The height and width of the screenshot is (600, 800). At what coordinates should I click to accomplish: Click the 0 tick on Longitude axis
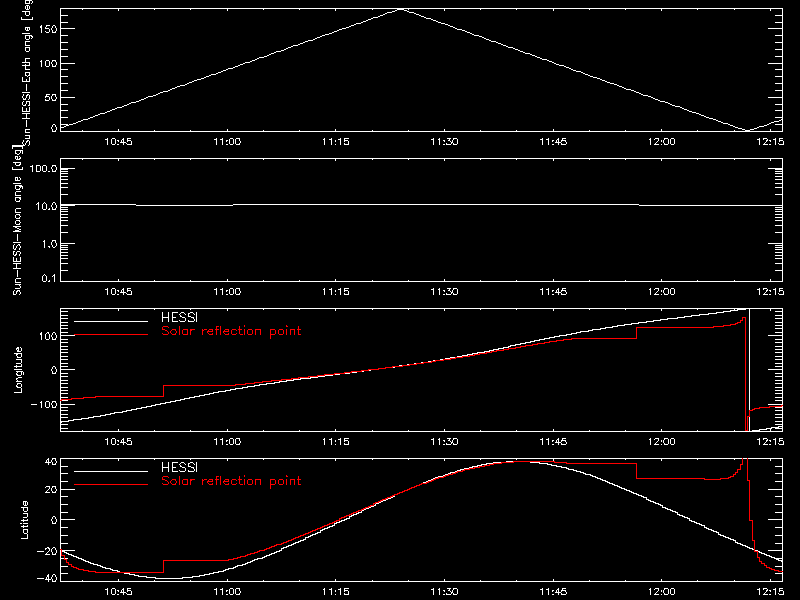click(54, 370)
